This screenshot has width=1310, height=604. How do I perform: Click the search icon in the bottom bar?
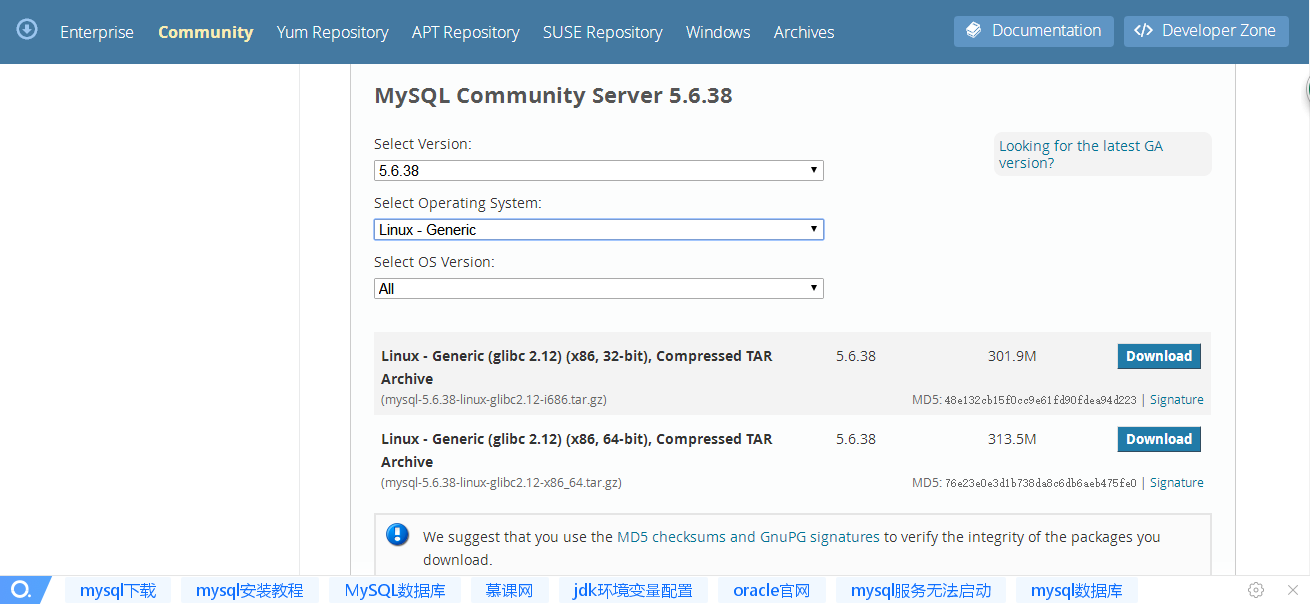[21, 590]
